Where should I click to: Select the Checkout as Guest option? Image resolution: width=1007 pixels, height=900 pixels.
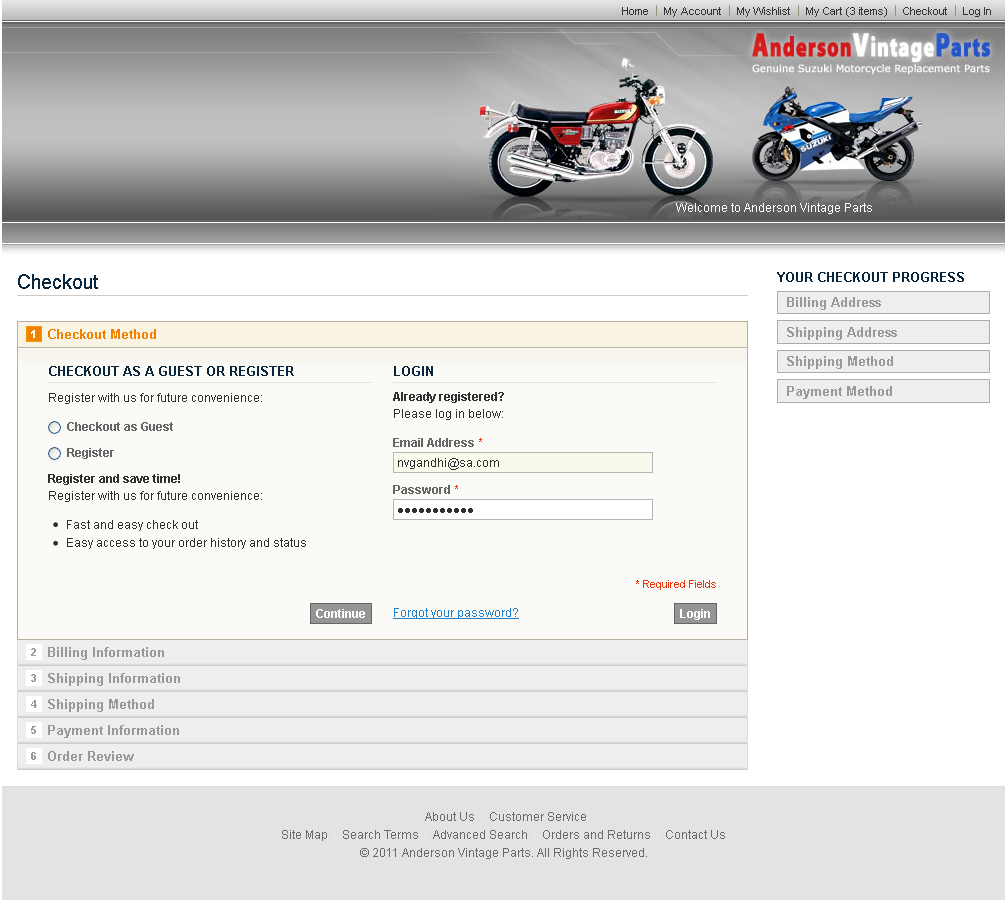[x=55, y=427]
